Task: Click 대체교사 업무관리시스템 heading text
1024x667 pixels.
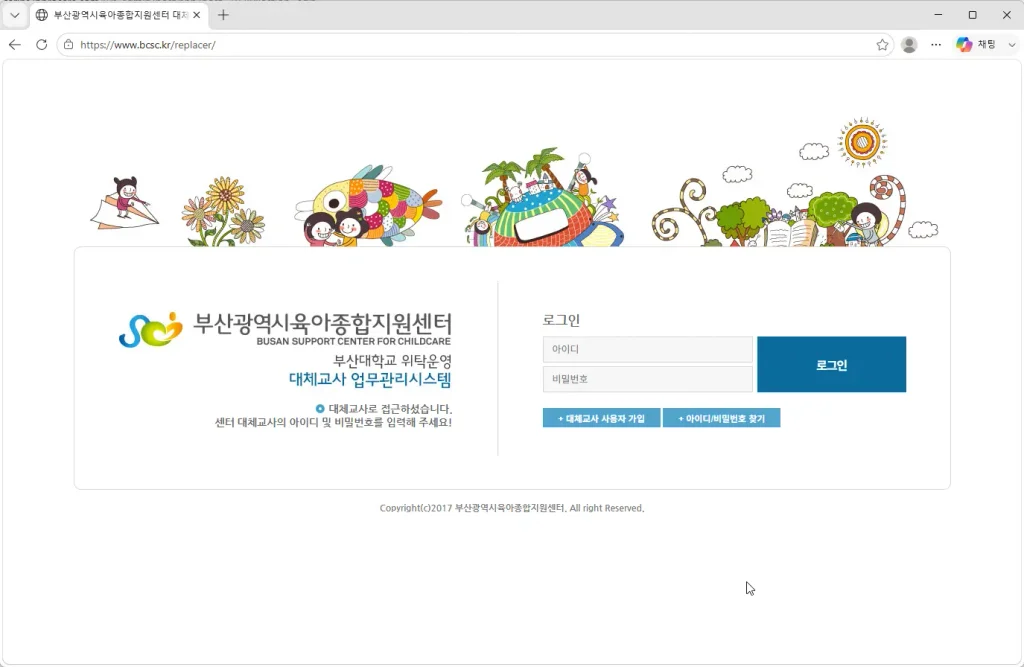Action: pyautogui.click(x=370, y=380)
